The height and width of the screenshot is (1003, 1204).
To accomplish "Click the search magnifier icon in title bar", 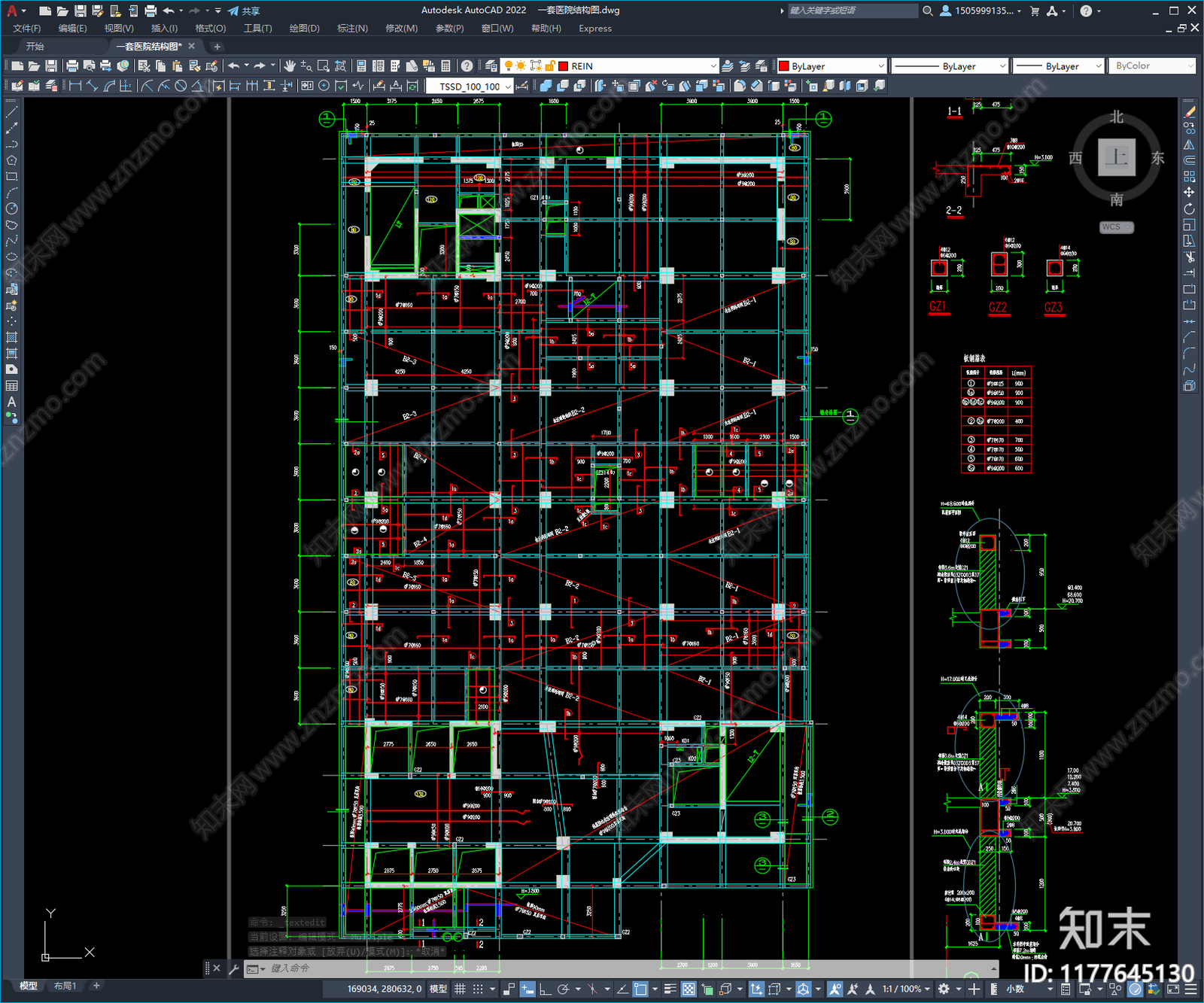I will click(928, 11).
